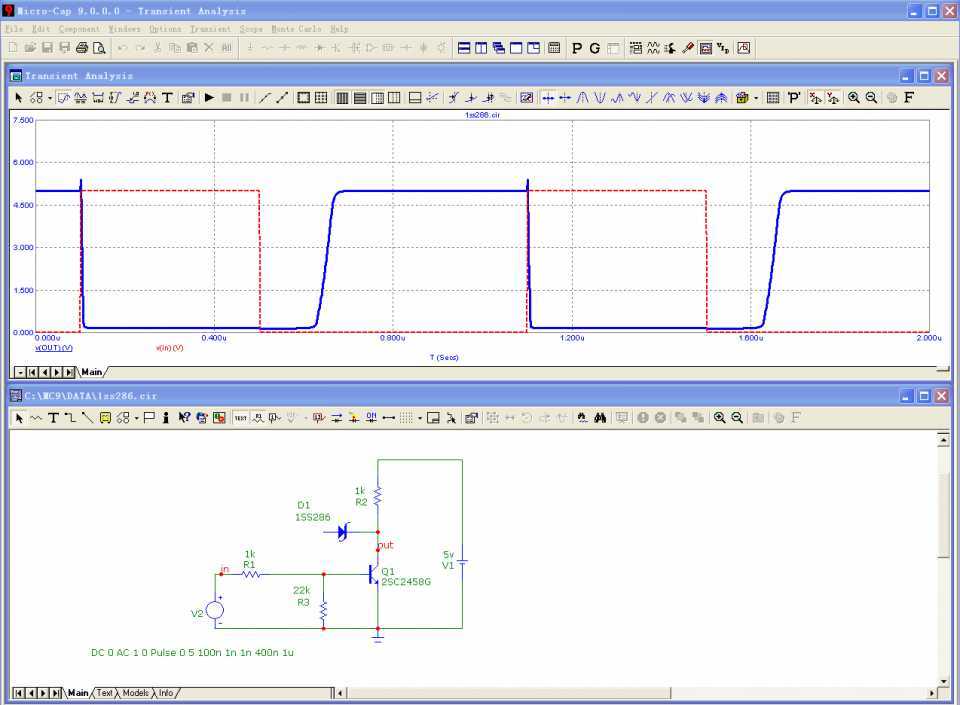Click schematic horizontal scrollbar right arrow
This screenshot has height=705, width=960.
[x=932, y=693]
